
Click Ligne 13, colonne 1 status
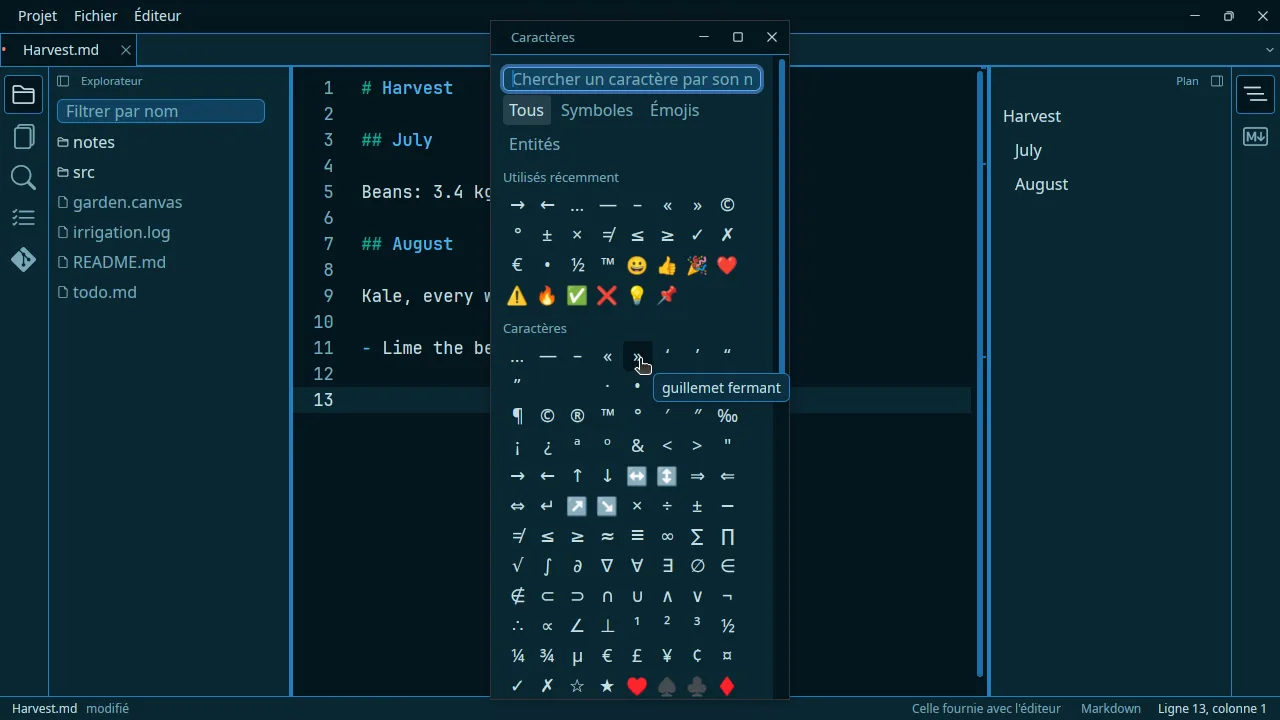[1212, 708]
